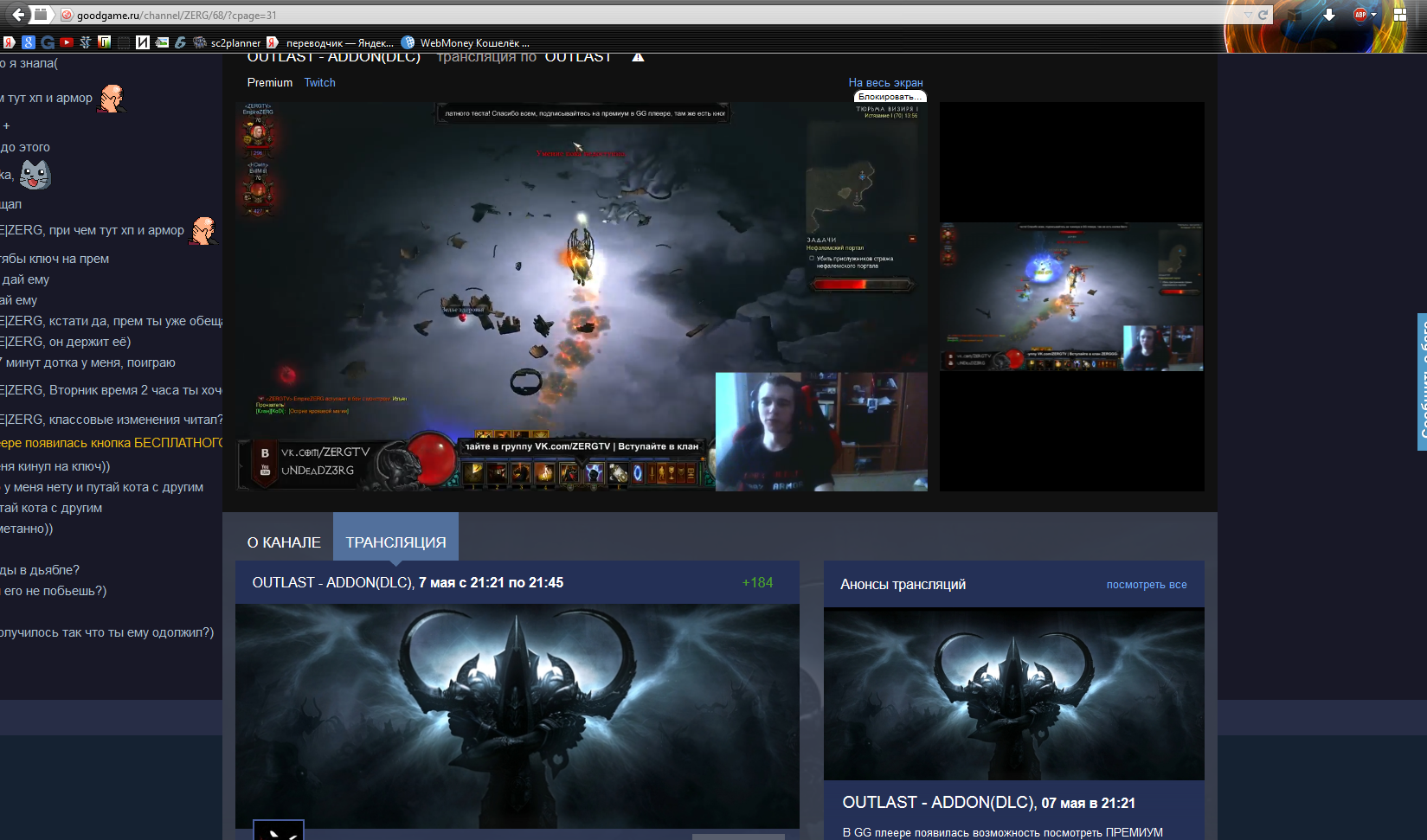Select the Premium player option
Screen dimensions: 1427x840
click(270, 82)
